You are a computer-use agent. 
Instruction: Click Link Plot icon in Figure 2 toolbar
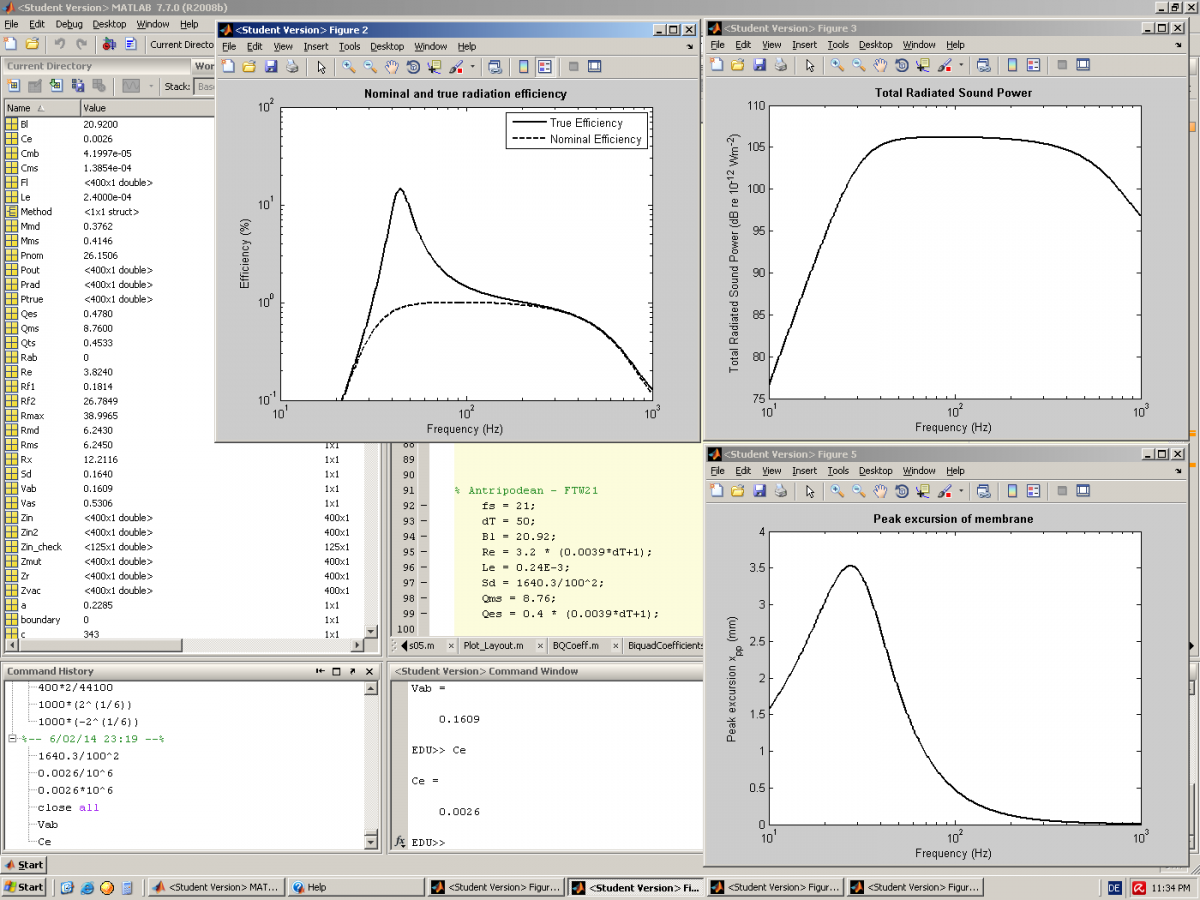[x=495, y=67]
